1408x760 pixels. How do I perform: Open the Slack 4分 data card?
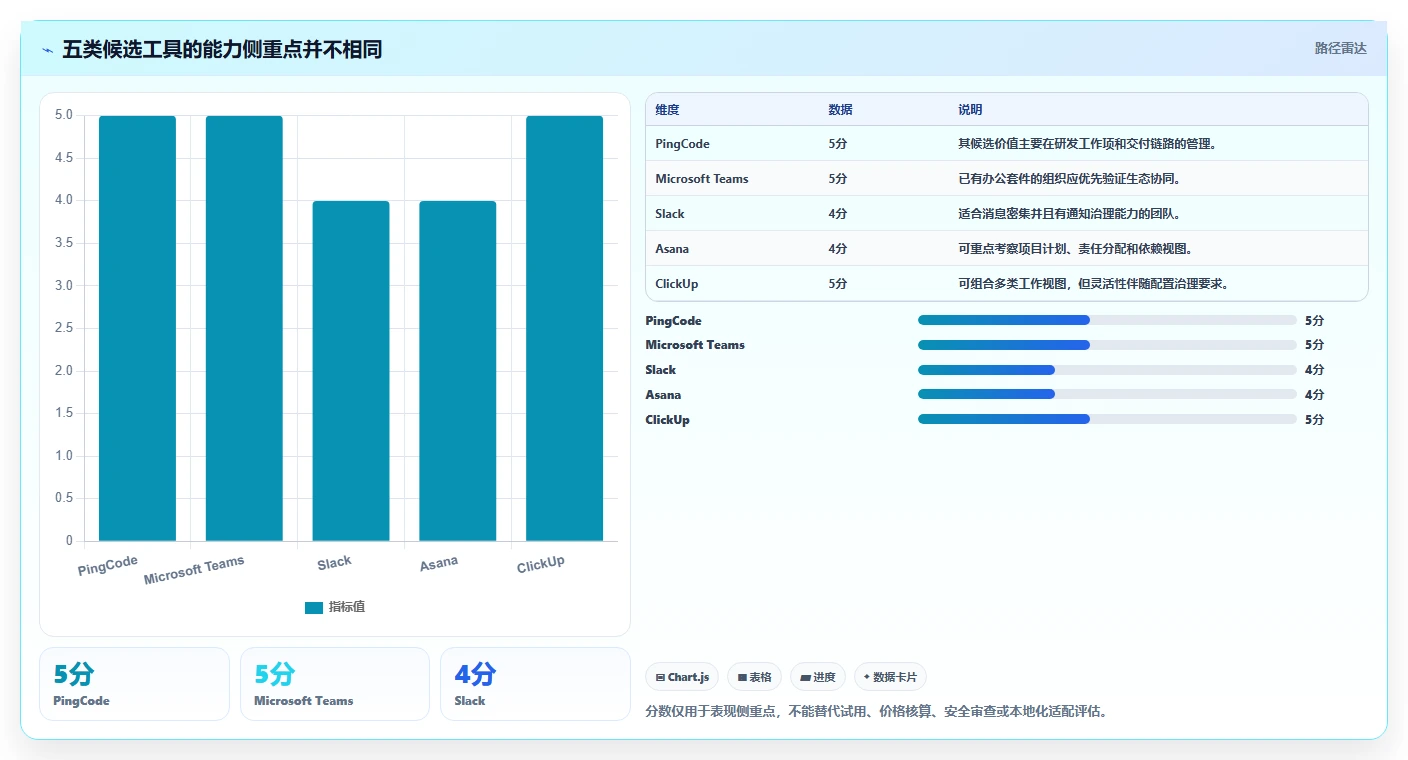(x=535, y=684)
